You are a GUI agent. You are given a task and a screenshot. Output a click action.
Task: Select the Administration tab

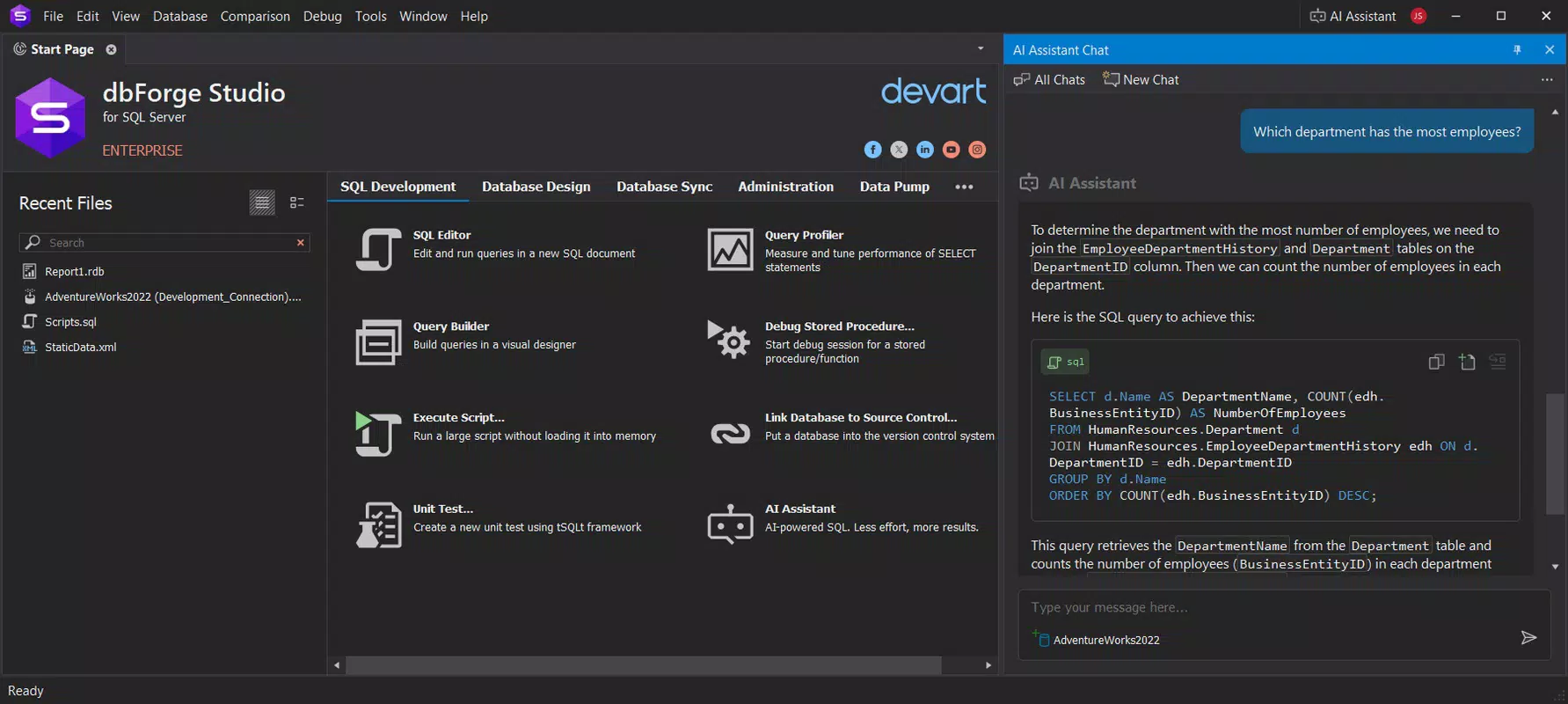(785, 187)
